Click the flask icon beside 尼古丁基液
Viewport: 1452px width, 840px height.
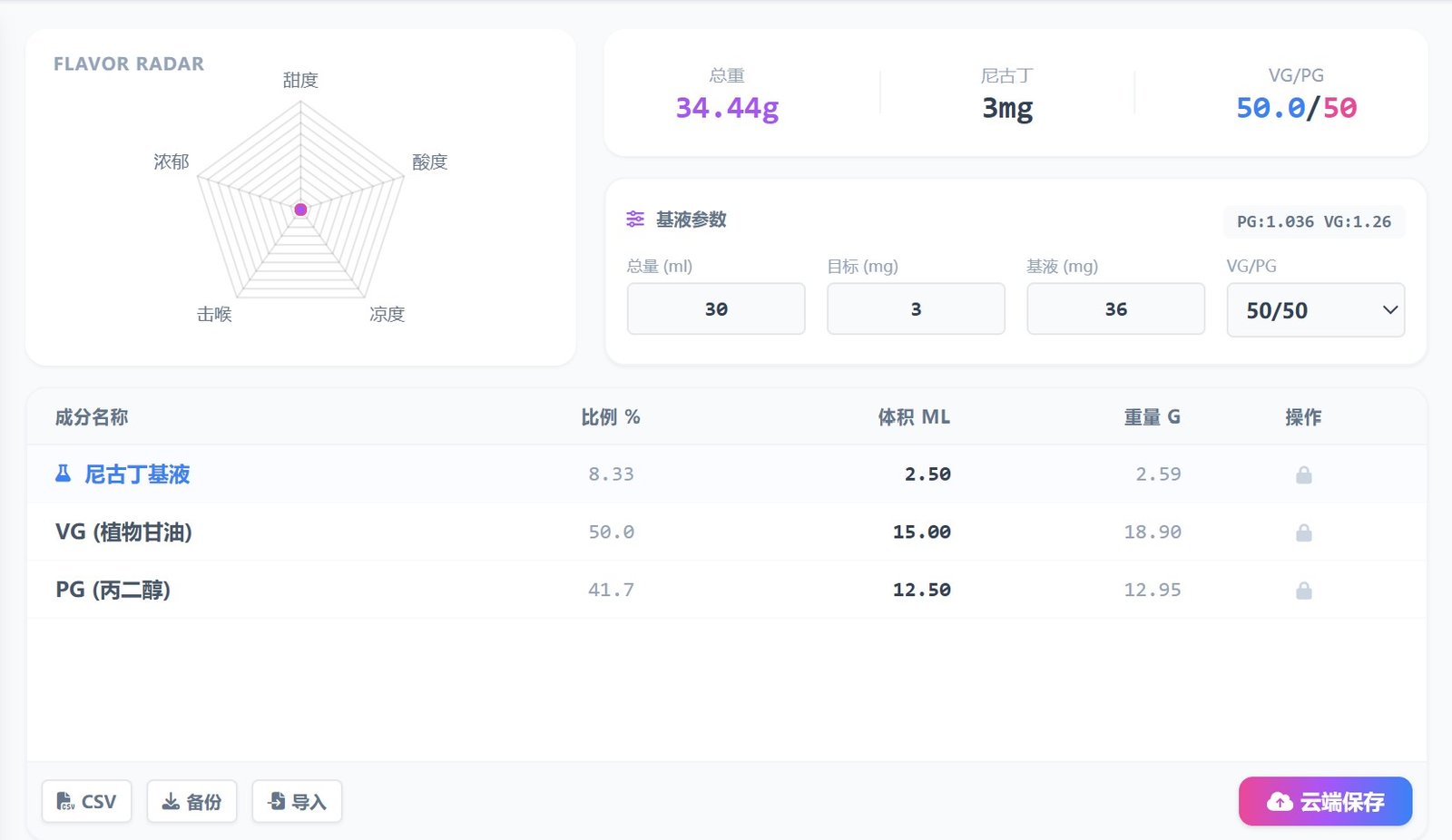(x=63, y=474)
